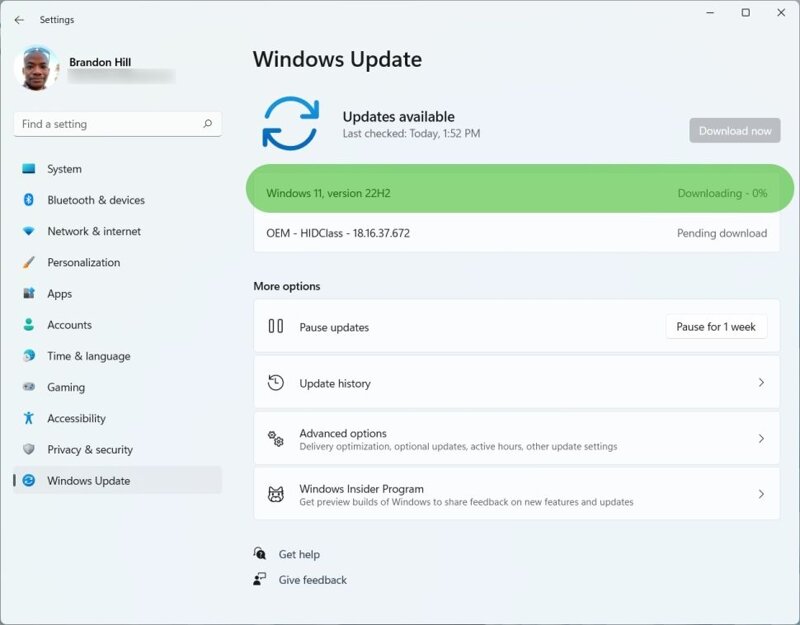Image resolution: width=800 pixels, height=625 pixels.
Task: Go to Network & internet settings
Action: pyautogui.click(x=118, y=231)
